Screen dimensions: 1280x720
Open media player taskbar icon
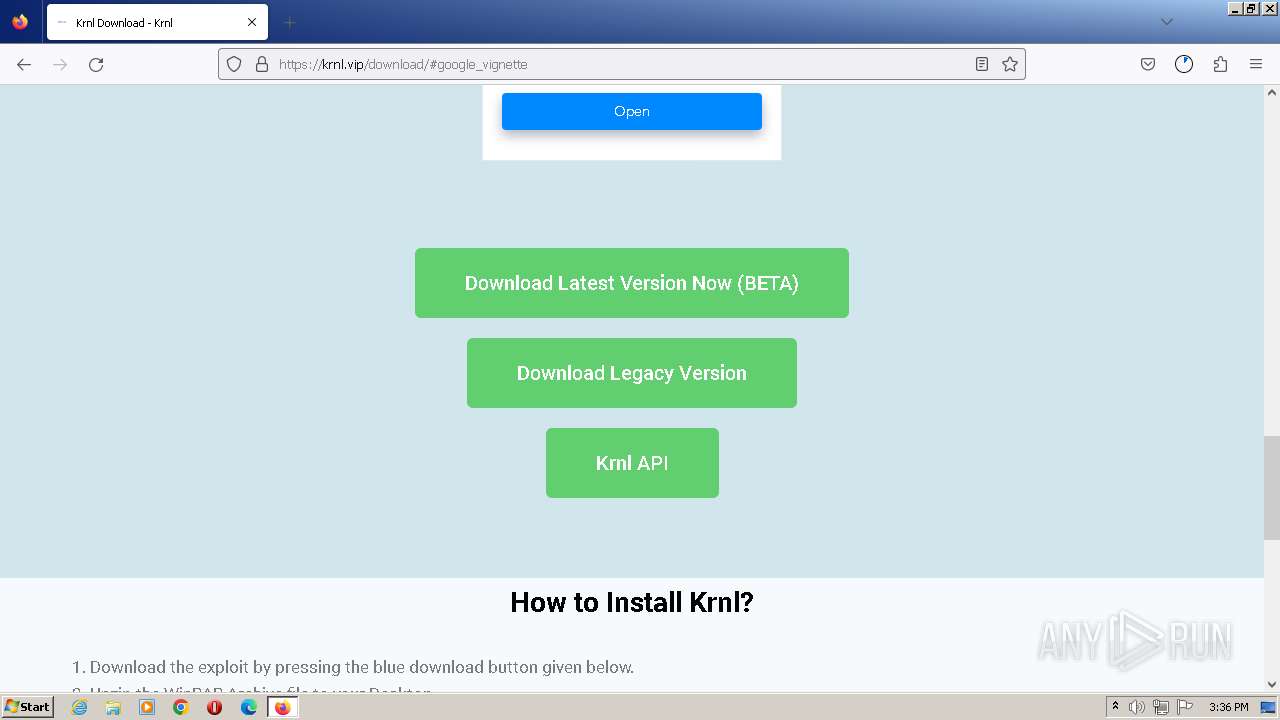(x=147, y=707)
